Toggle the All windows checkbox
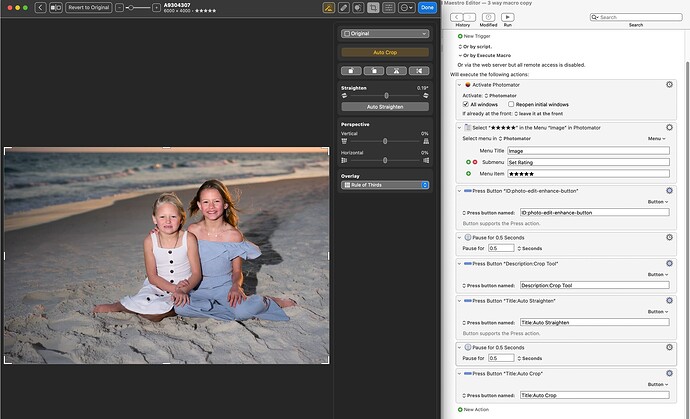Image resolution: width=690 pixels, height=419 pixels. [466, 104]
